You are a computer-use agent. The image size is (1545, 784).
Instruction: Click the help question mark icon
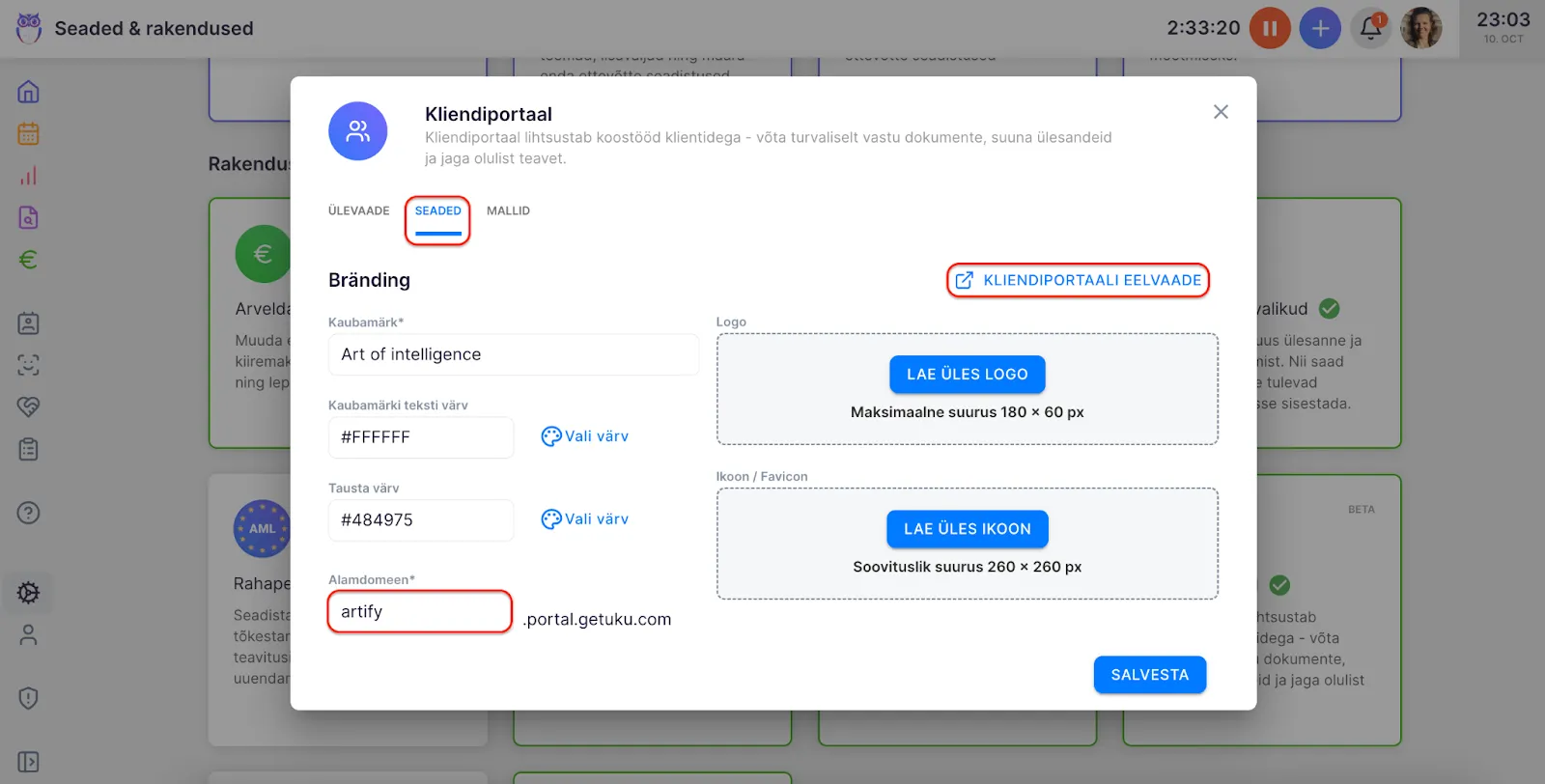point(29,513)
